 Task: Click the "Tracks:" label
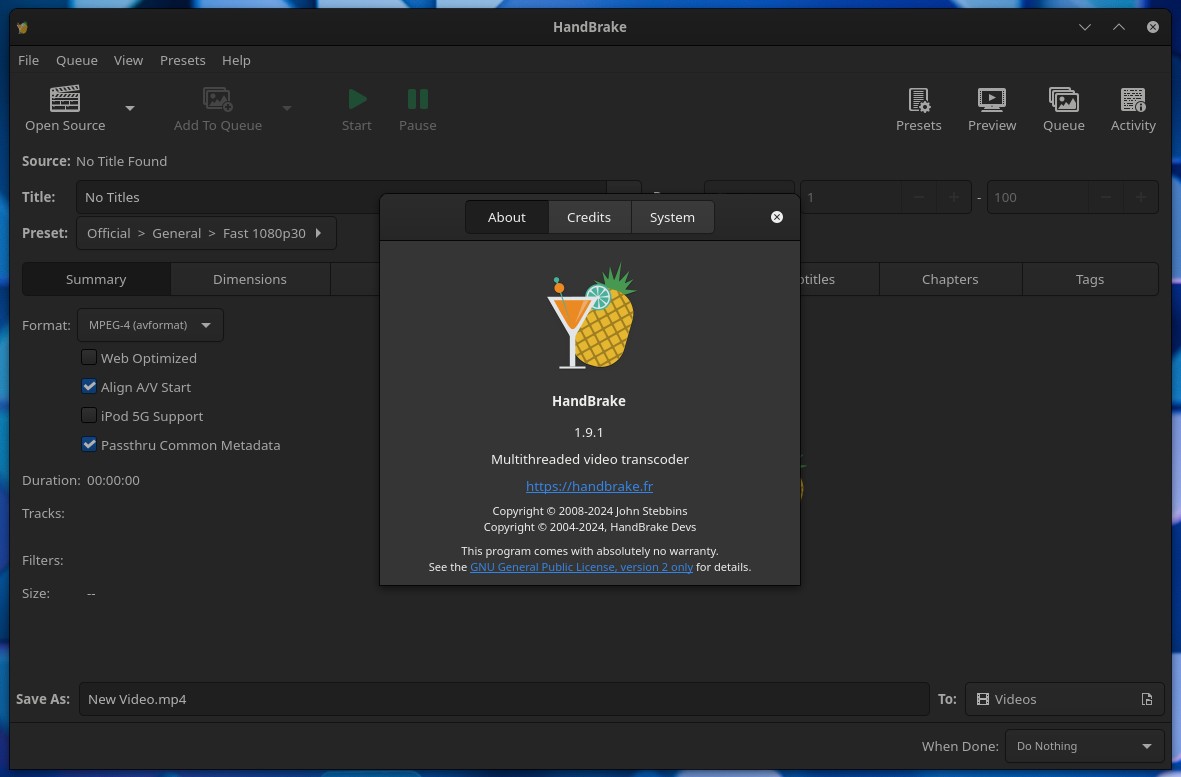(43, 513)
